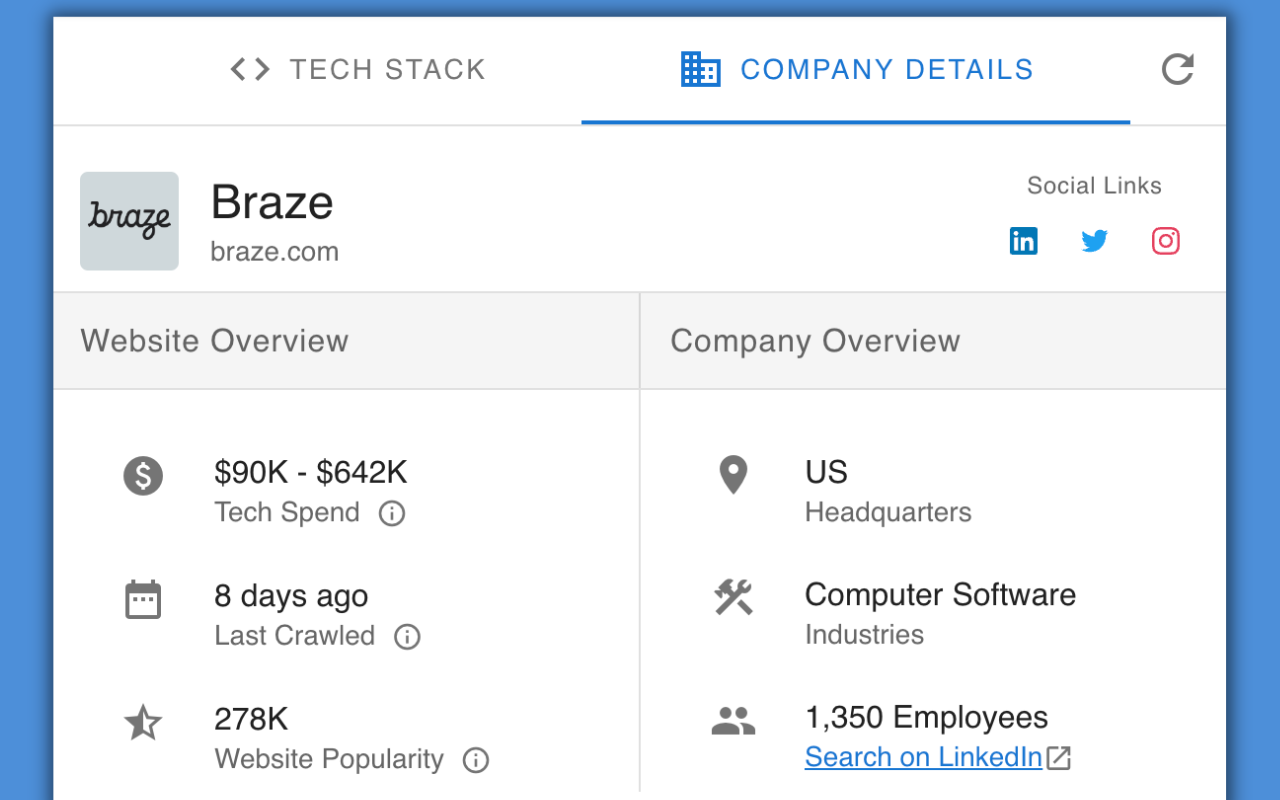
Task: Show Website Popularity info tooltip
Action: click(x=475, y=760)
